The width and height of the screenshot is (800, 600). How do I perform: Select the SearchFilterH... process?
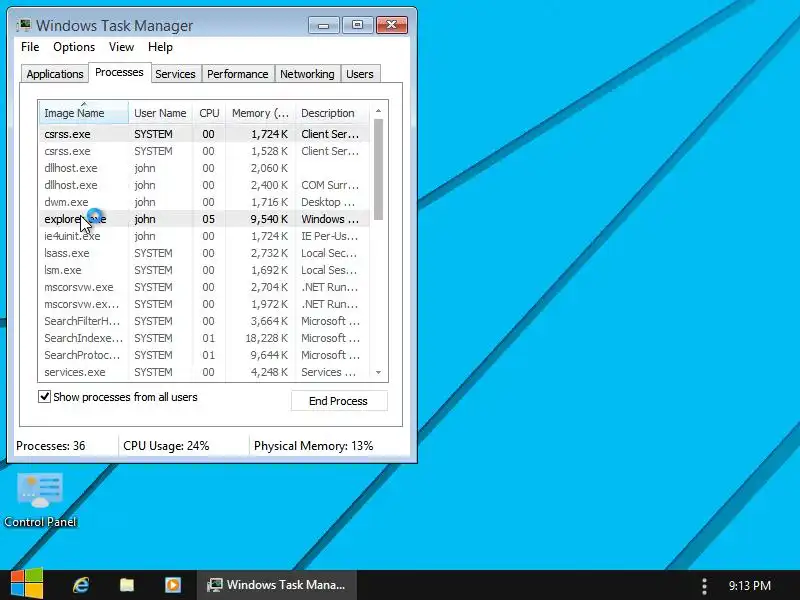(x=205, y=321)
